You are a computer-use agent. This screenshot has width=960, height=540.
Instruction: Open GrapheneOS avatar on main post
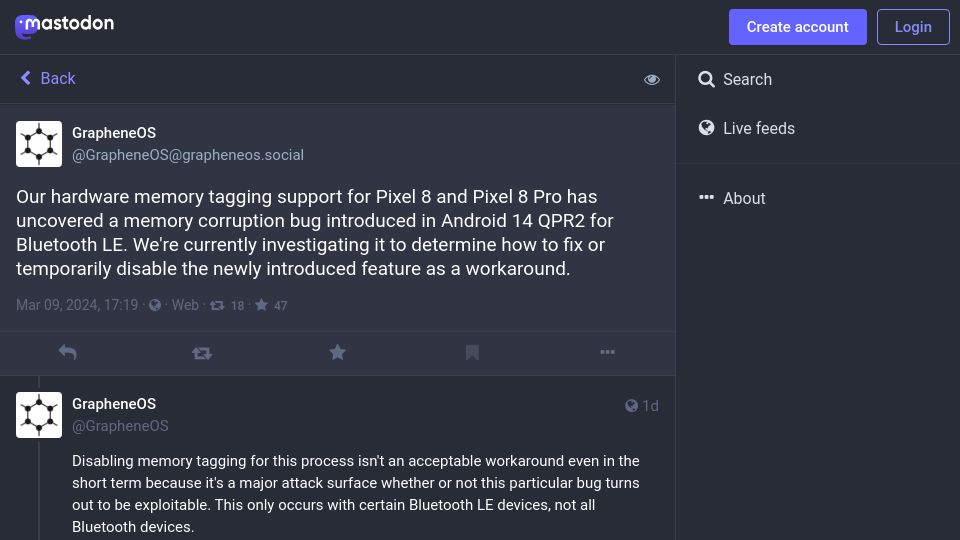pyautogui.click(x=39, y=144)
